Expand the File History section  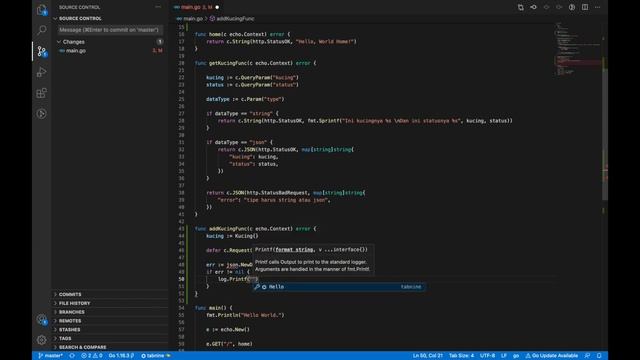pyautogui.click(x=74, y=303)
